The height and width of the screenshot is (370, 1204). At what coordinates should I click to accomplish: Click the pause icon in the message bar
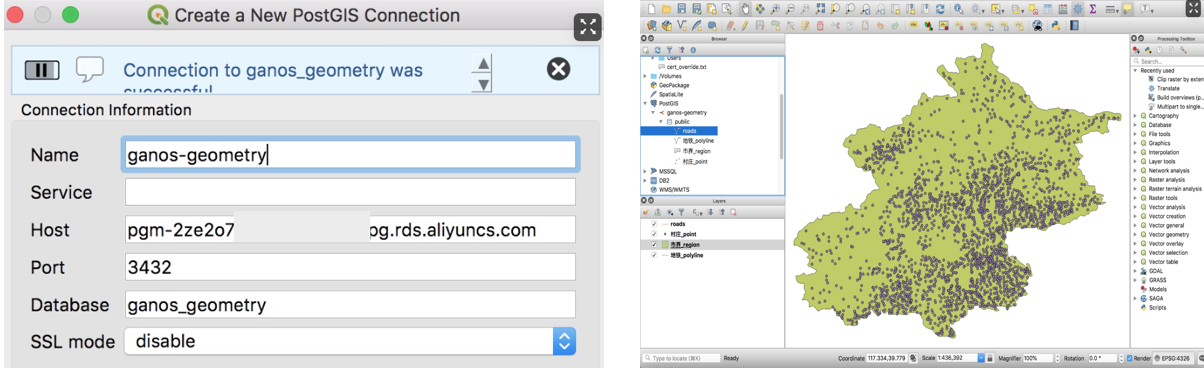42,70
